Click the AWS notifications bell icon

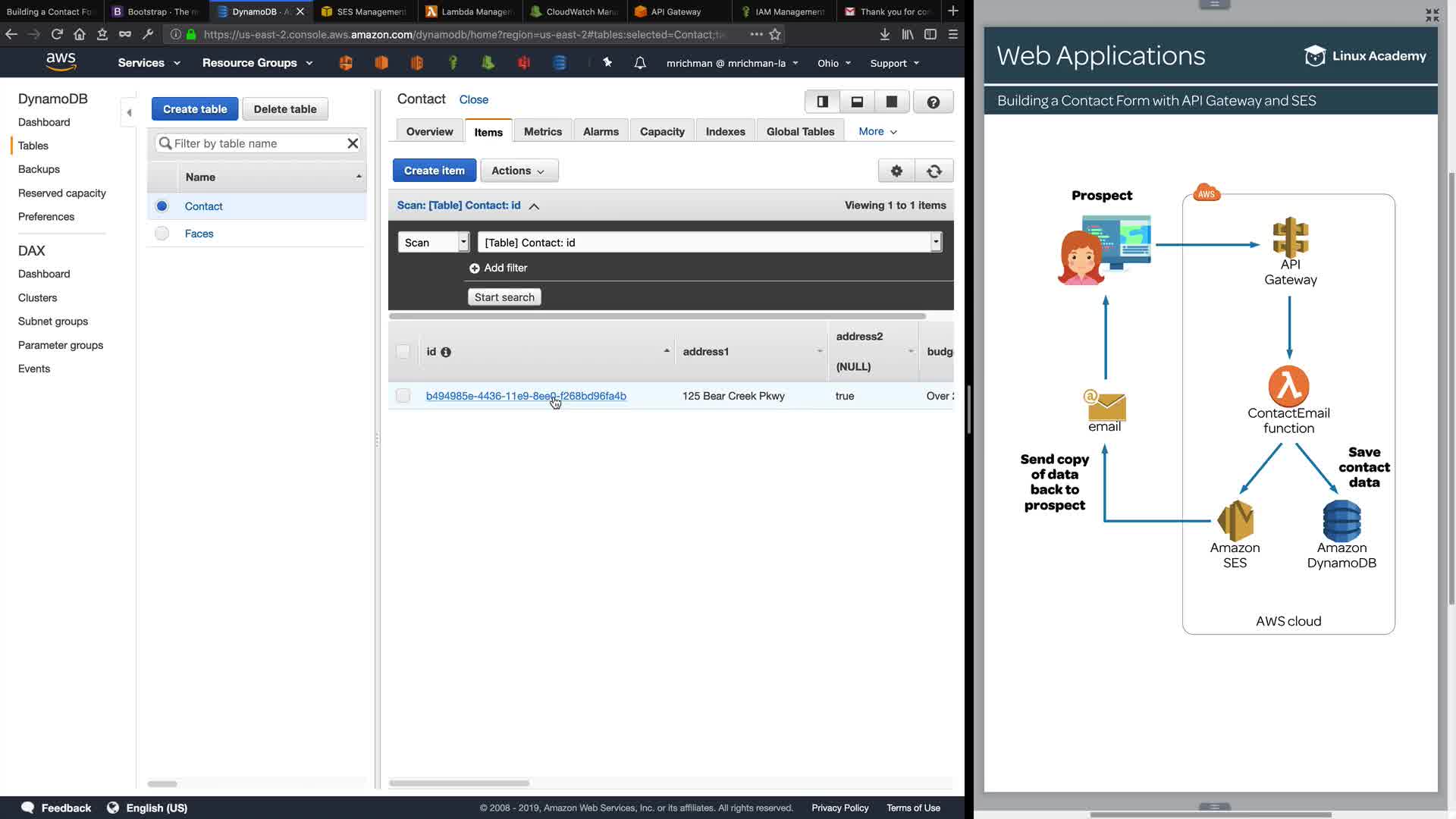tap(640, 63)
